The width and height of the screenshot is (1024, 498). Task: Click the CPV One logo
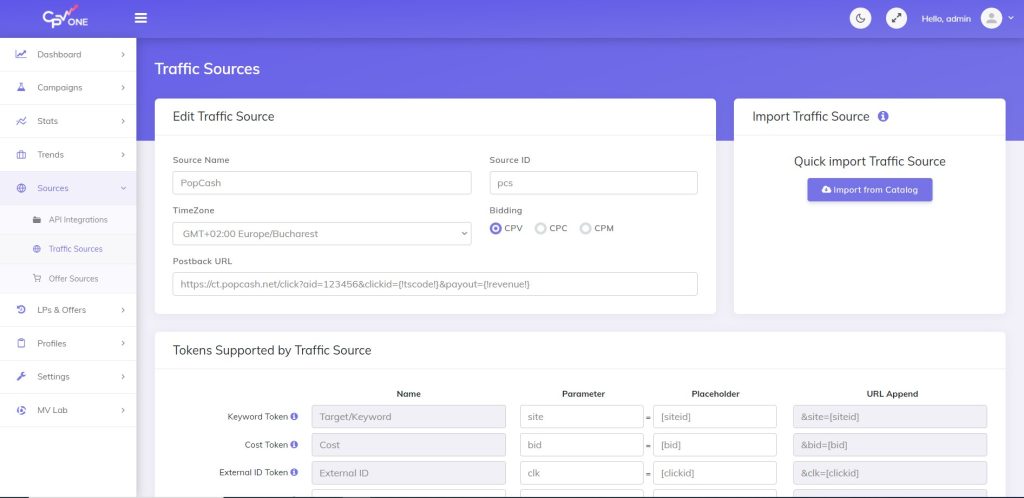[x=65, y=17]
